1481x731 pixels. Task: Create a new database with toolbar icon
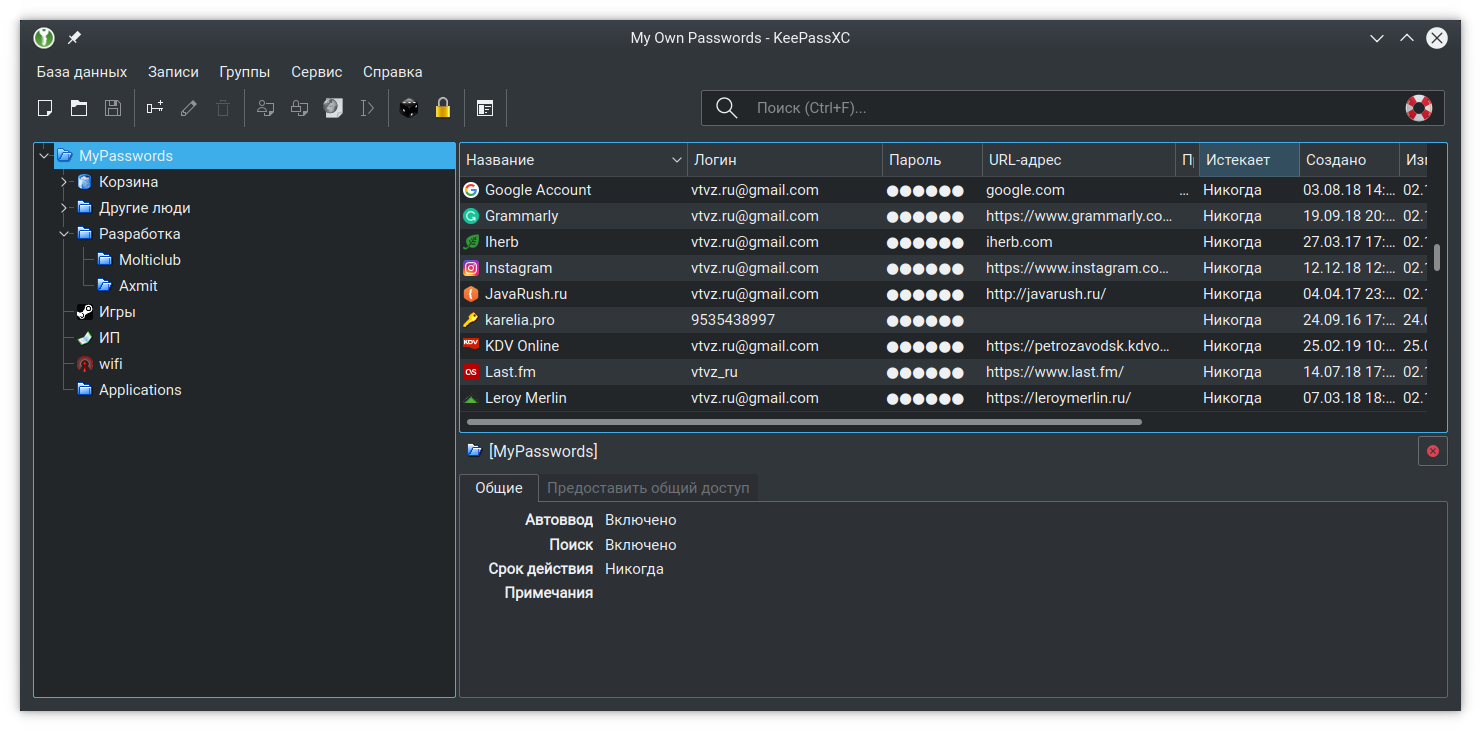(45, 108)
